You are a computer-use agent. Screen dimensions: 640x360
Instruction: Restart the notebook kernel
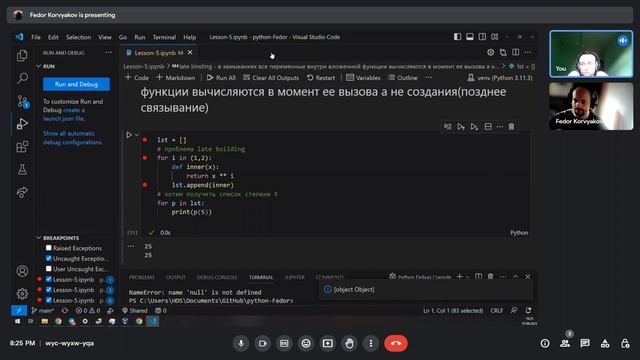point(321,78)
